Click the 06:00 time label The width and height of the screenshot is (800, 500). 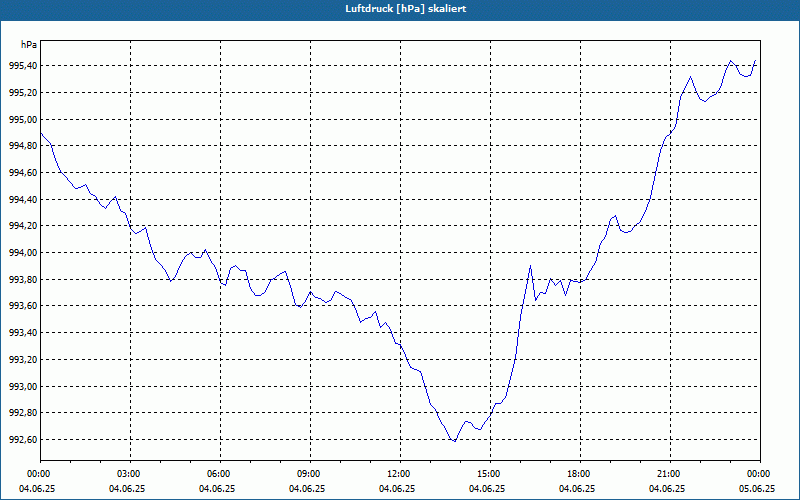(x=220, y=474)
